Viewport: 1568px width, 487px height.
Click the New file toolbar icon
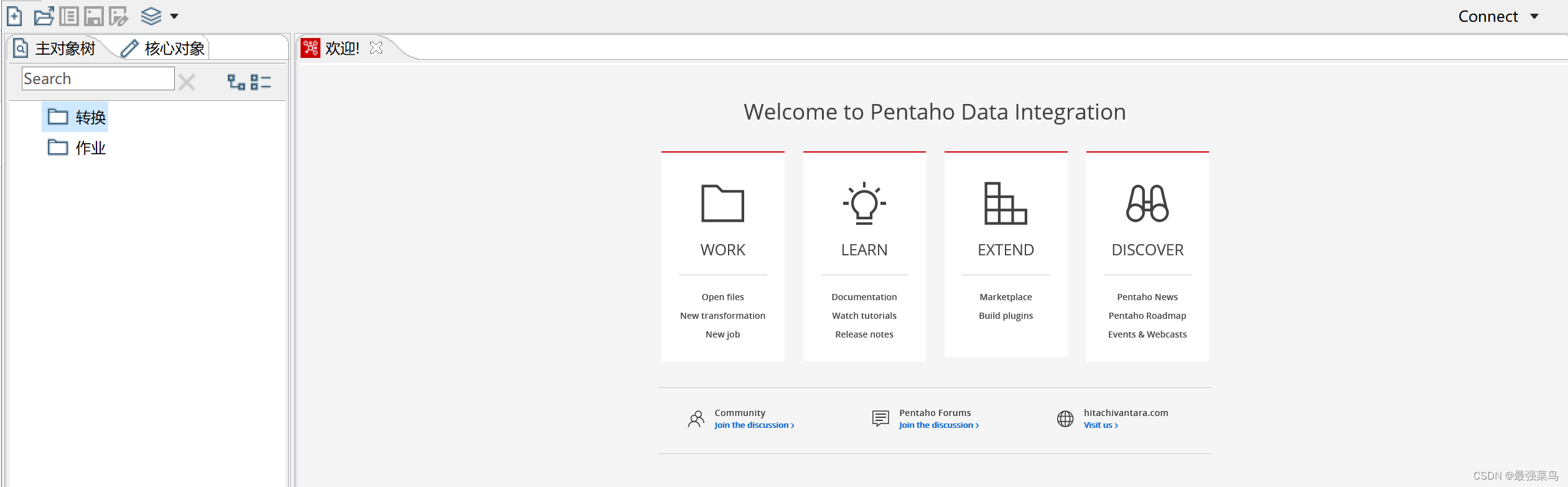14,16
